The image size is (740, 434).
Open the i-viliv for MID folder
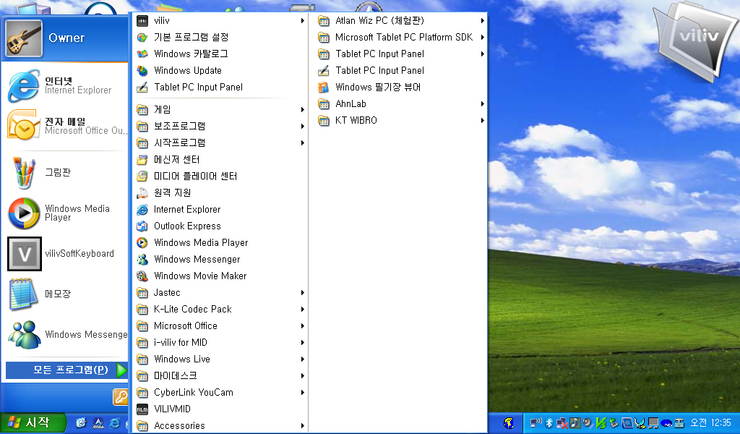[x=220, y=342]
